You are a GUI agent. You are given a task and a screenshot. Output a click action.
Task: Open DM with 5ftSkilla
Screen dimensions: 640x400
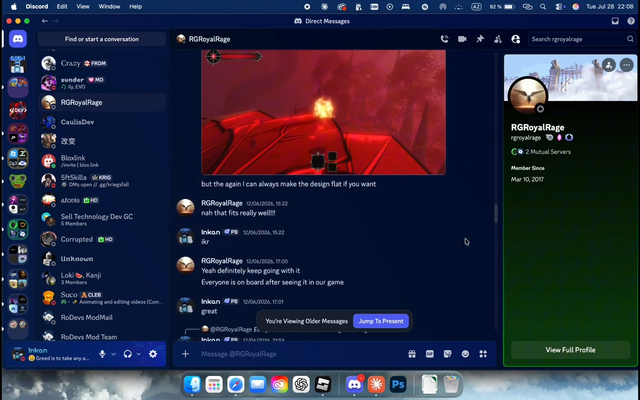[x=102, y=180]
